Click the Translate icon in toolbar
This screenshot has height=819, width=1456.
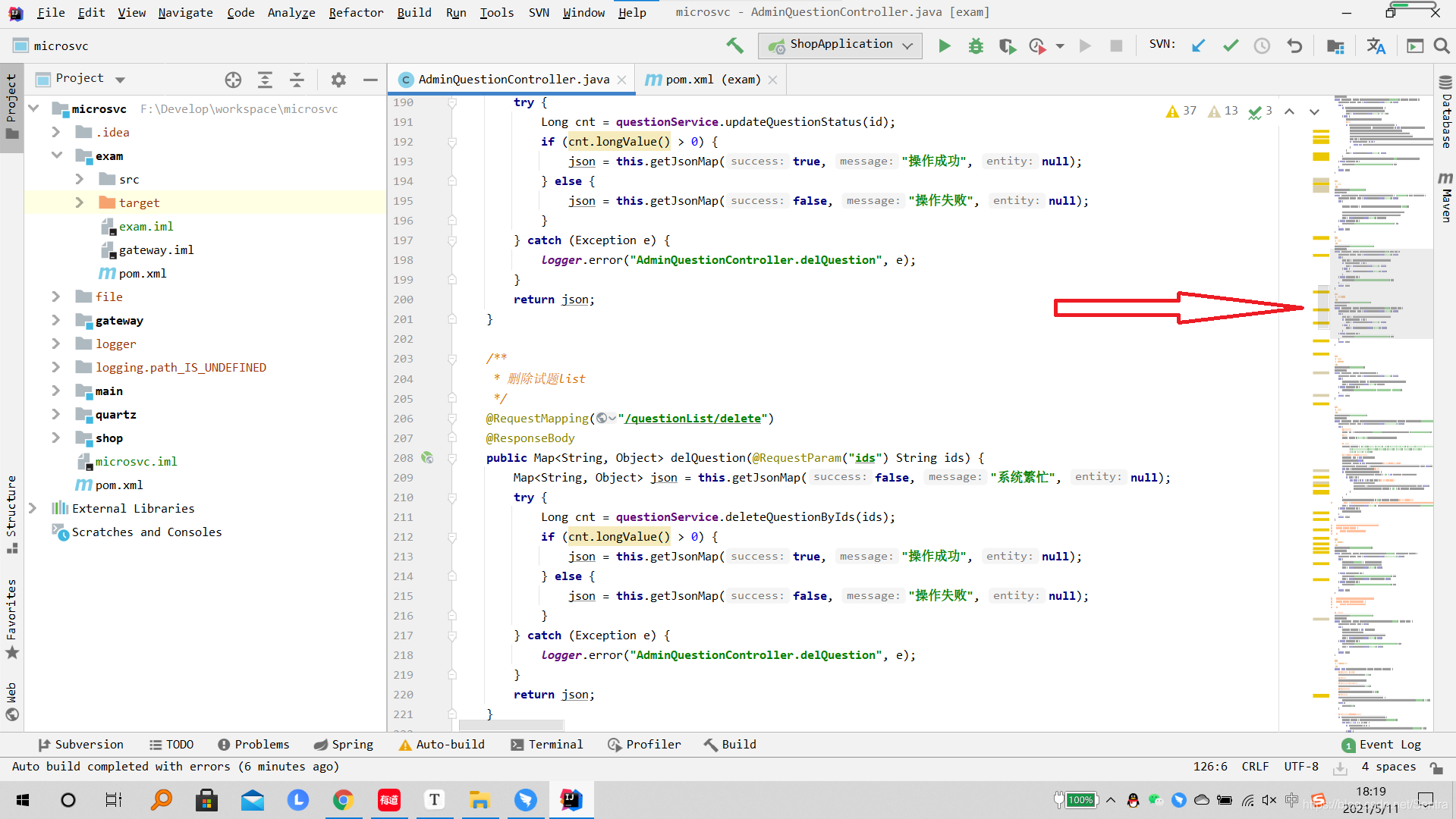coord(1376,46)
